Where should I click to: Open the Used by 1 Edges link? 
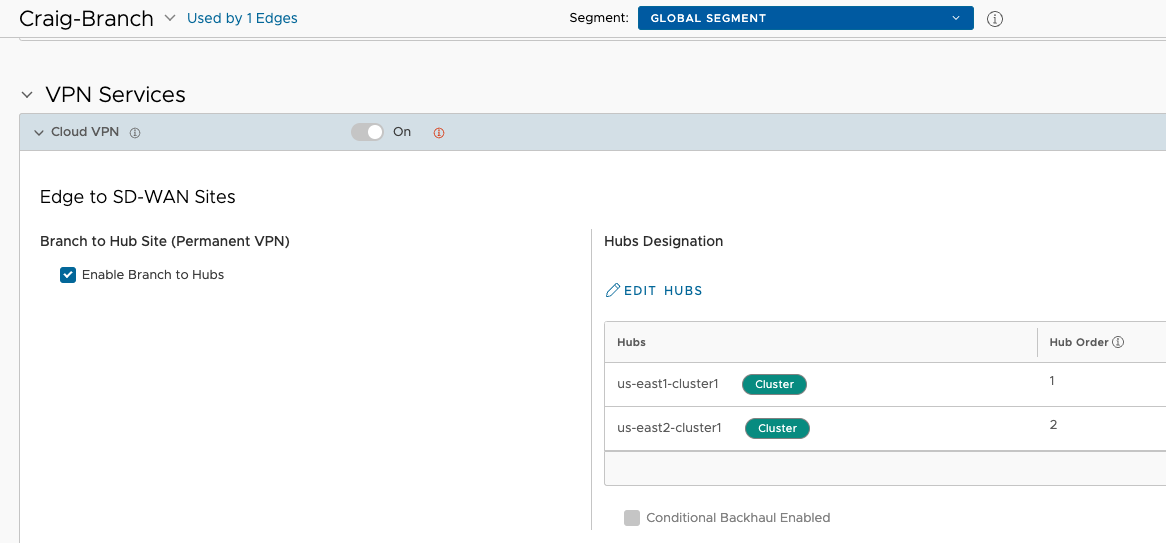coord(242,19)
